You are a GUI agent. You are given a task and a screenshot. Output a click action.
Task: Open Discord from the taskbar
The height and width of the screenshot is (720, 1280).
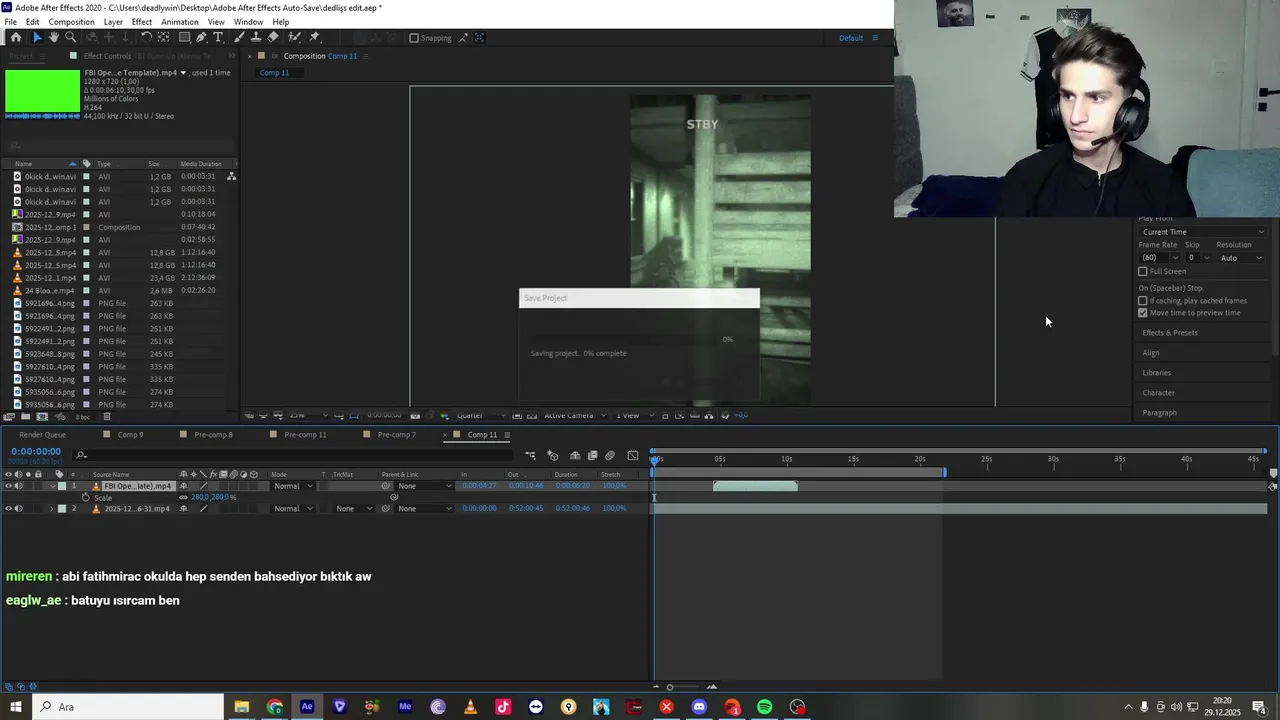(699, 707)
